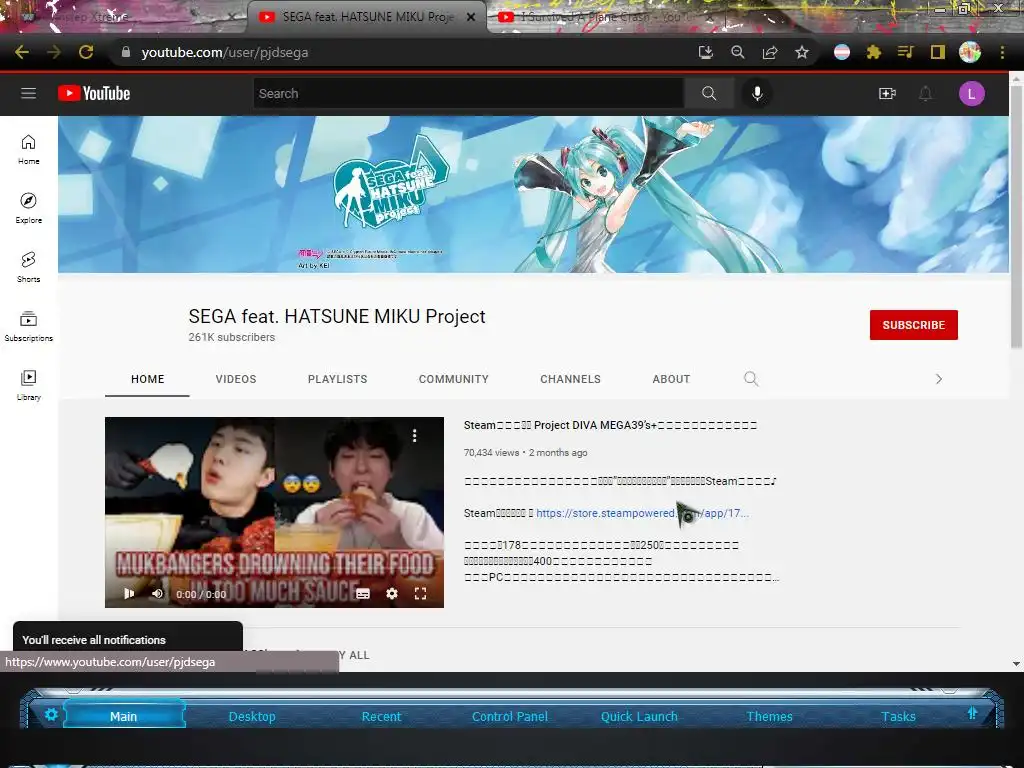
Task: Bookmark this page with the star
Action: (802, 52)
